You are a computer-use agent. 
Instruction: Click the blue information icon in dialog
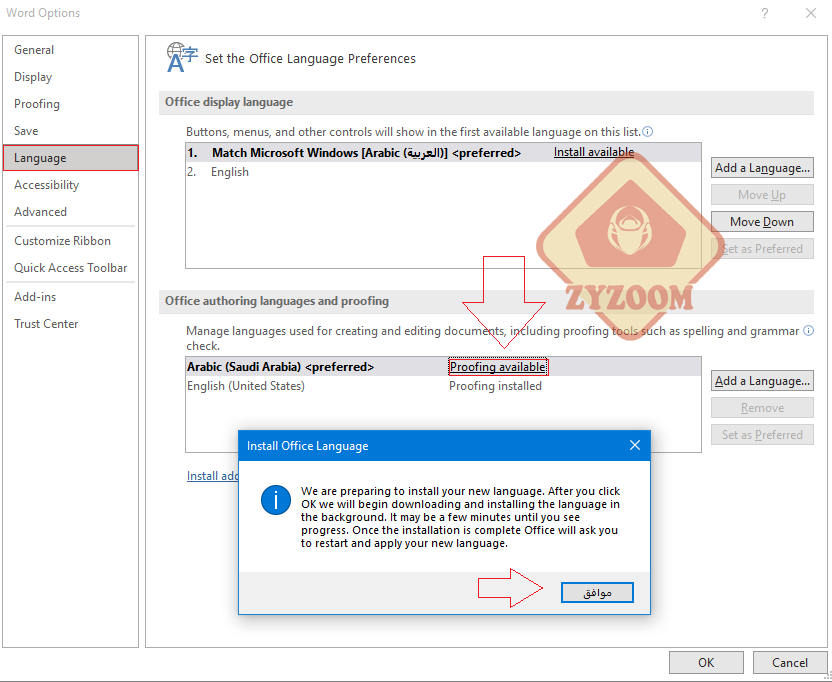pos(276,500)
